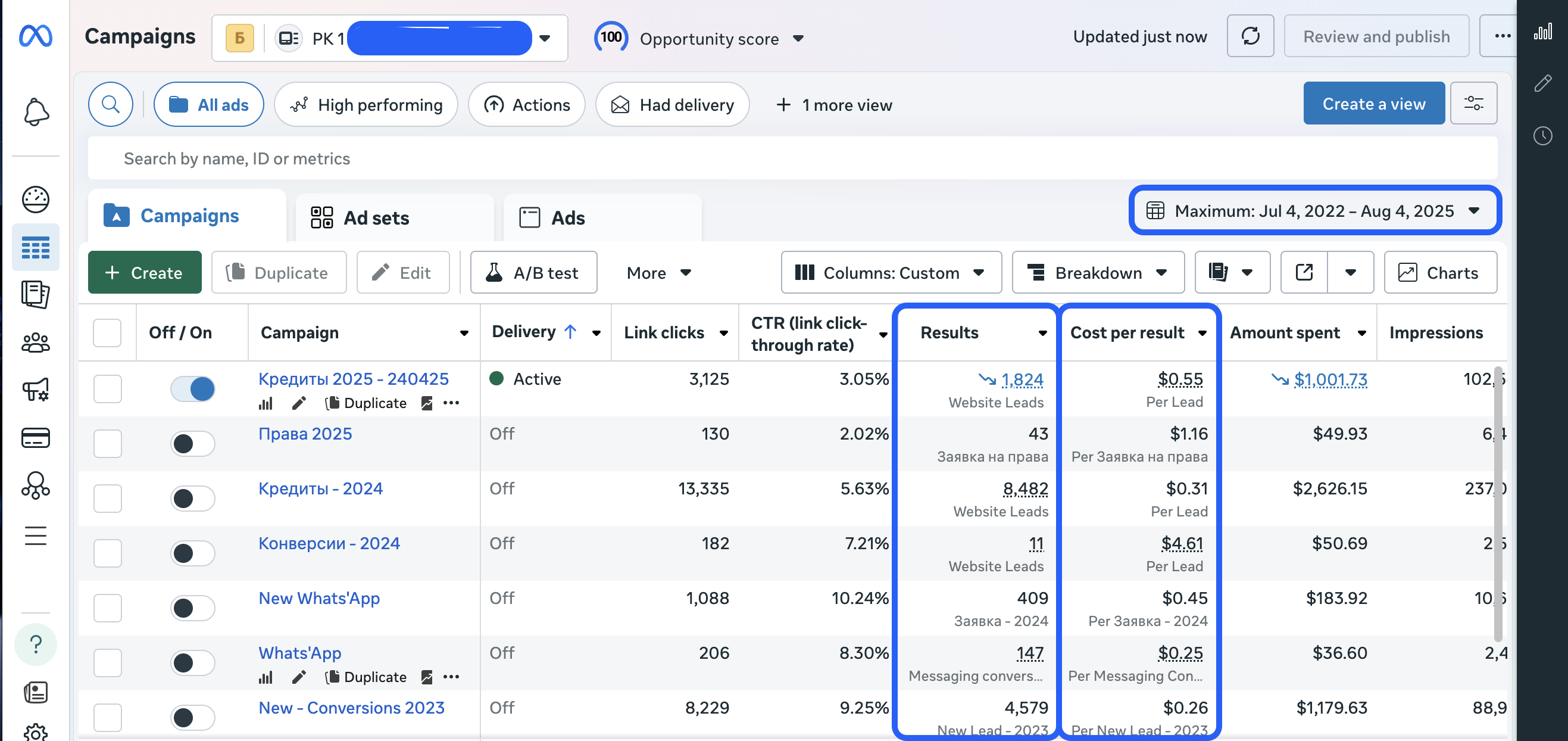This screenshot has width=1568, height=741.
Task: Open the magnifier search icon in the views bar
Action: click(x=110, y=105)
